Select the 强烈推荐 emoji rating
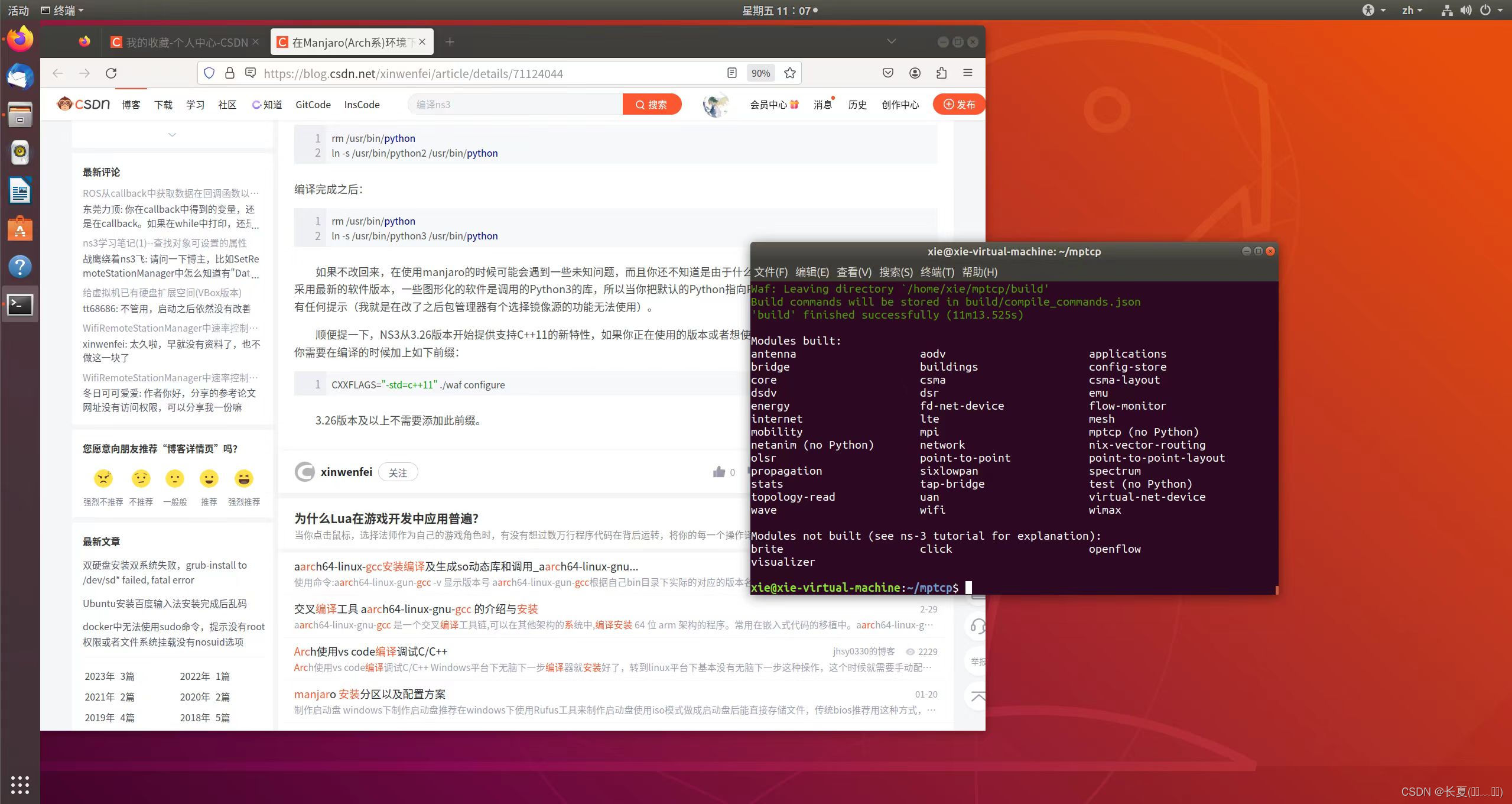1512x804 pixels. [243, 479]
